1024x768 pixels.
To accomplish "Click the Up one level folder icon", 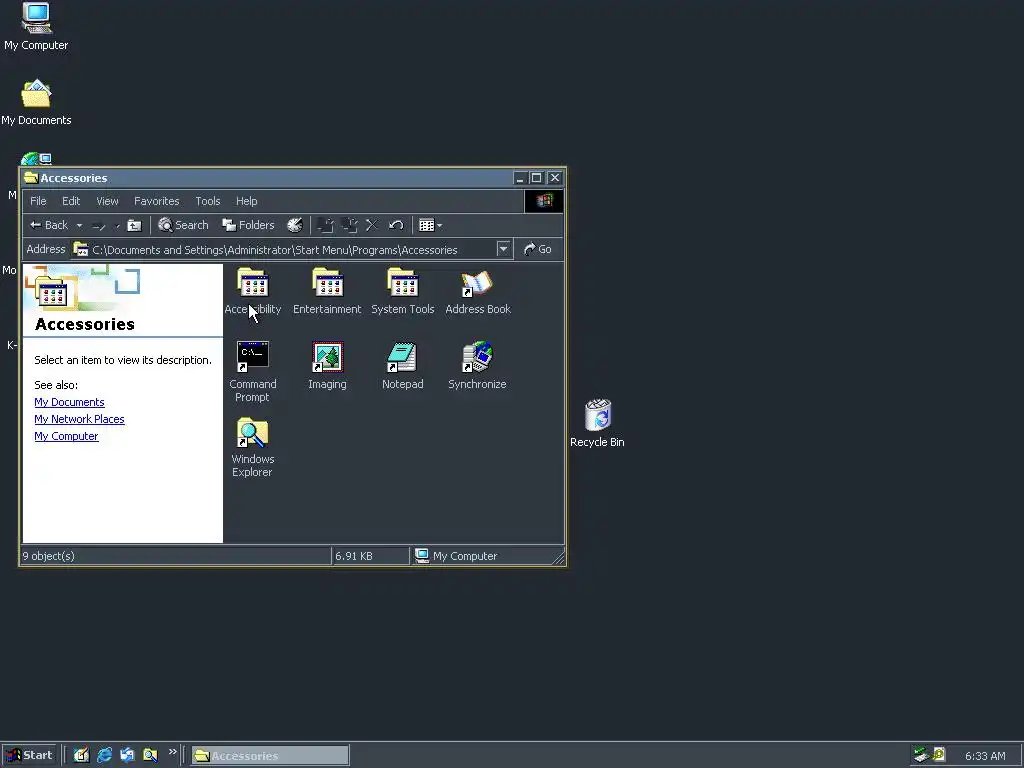I will [x=135, y=225].
